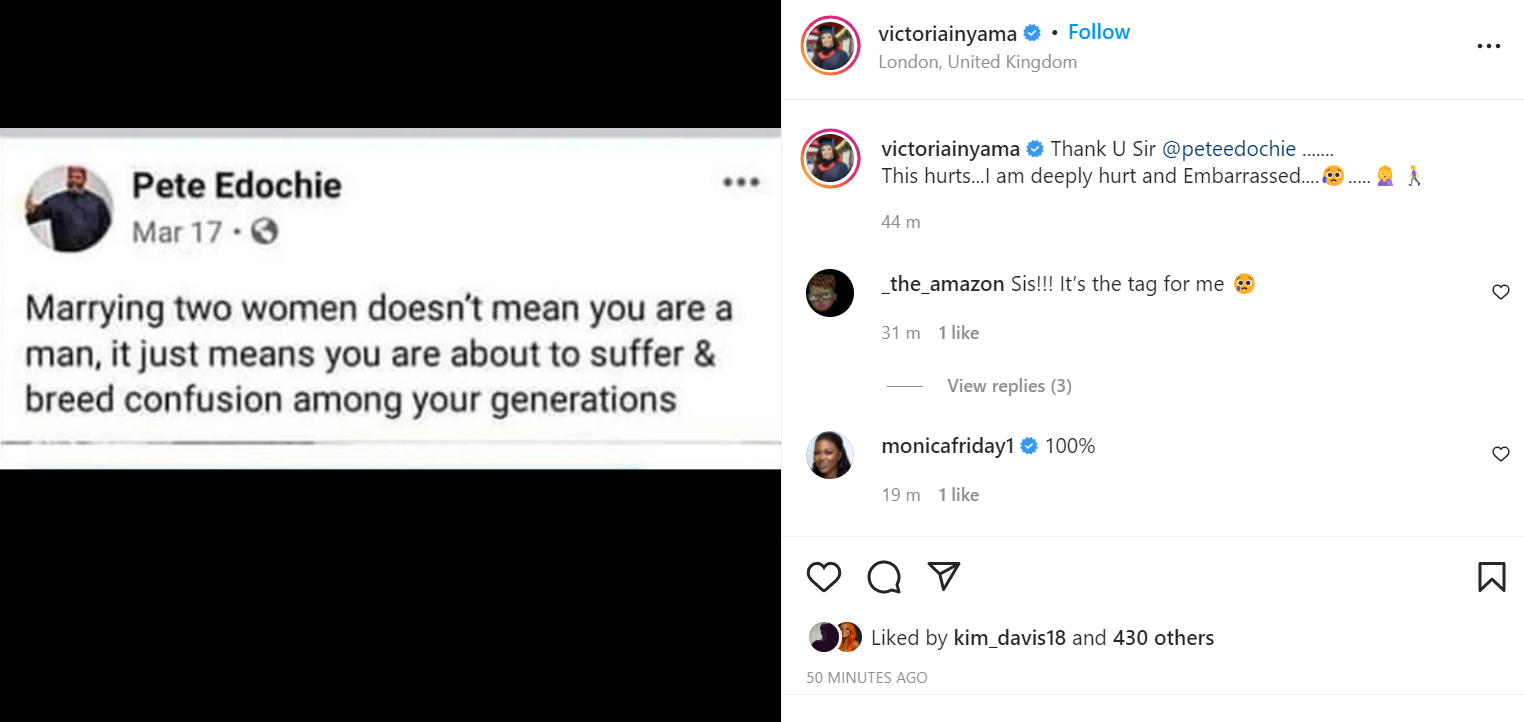The height and width of the screenshot is (722, 1524).
Task: Click victoriainyama's verified badge
Action: pos(1031,32)
